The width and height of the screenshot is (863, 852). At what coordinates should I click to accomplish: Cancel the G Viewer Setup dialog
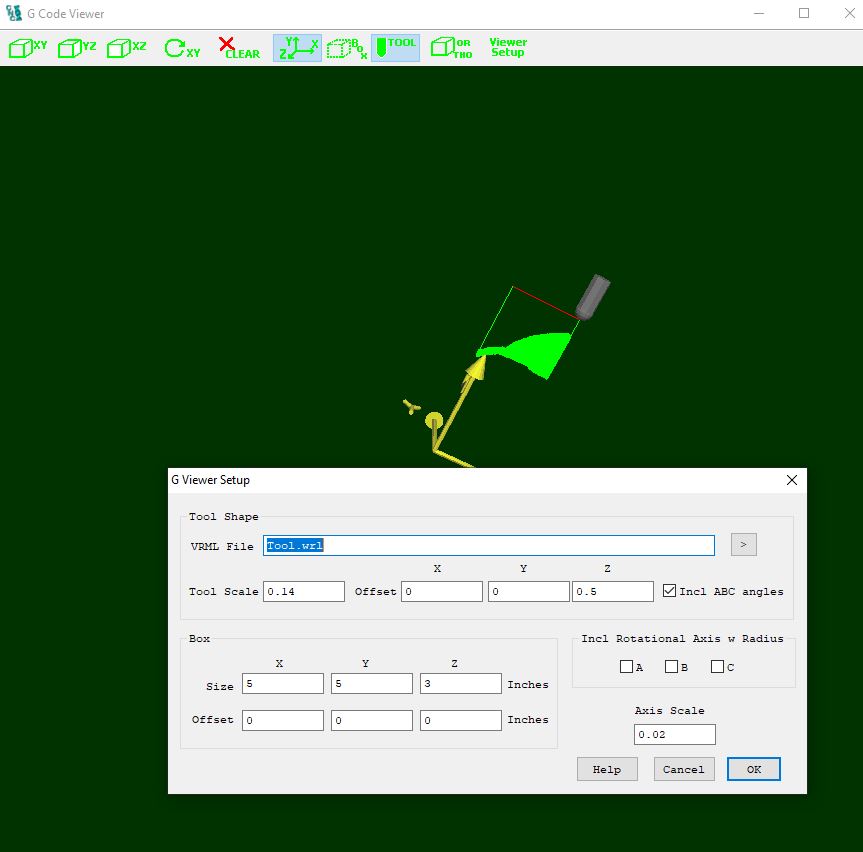click(x=683, y=769)
